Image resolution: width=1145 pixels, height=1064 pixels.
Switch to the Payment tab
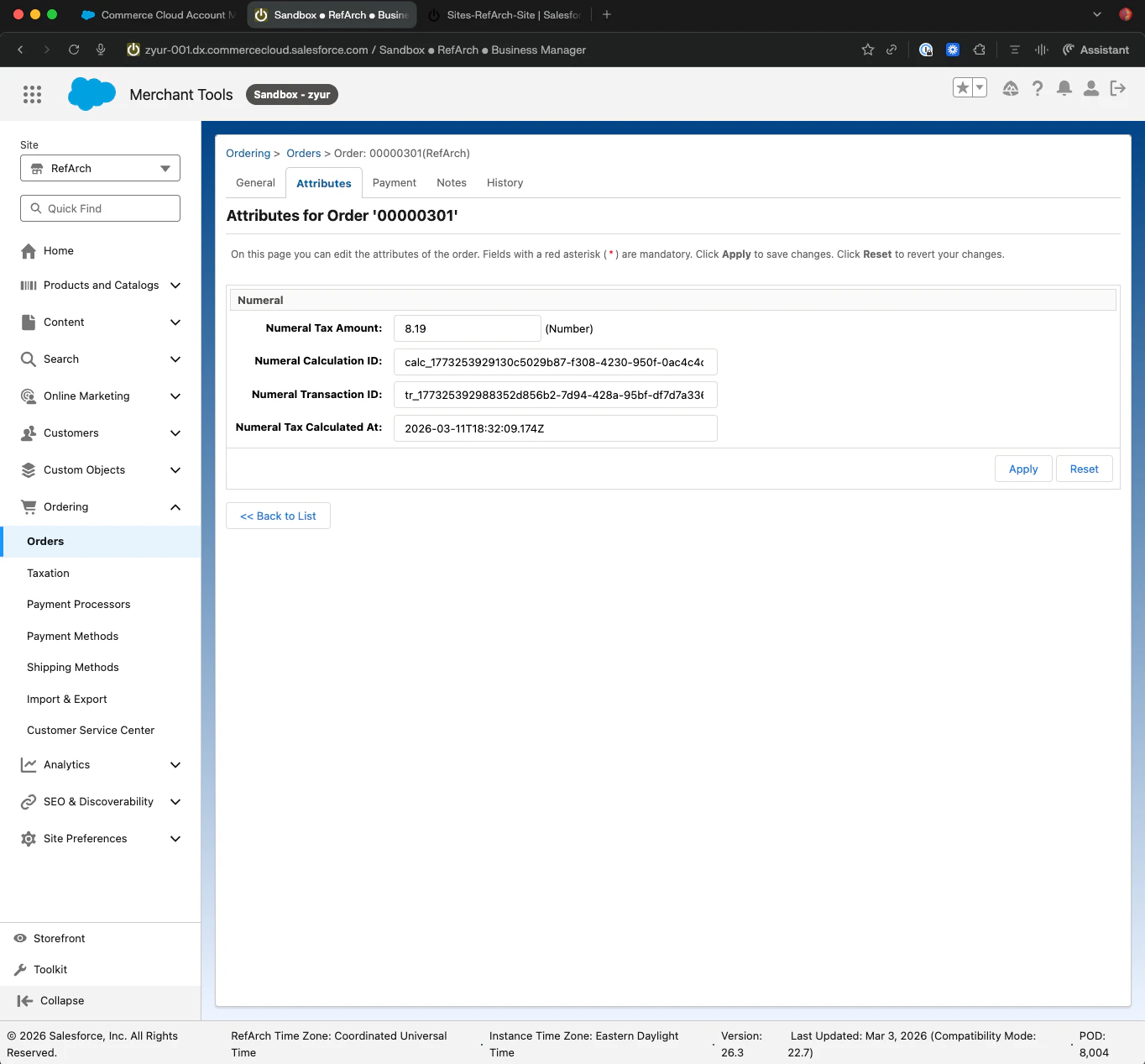(x=395, y=183)
